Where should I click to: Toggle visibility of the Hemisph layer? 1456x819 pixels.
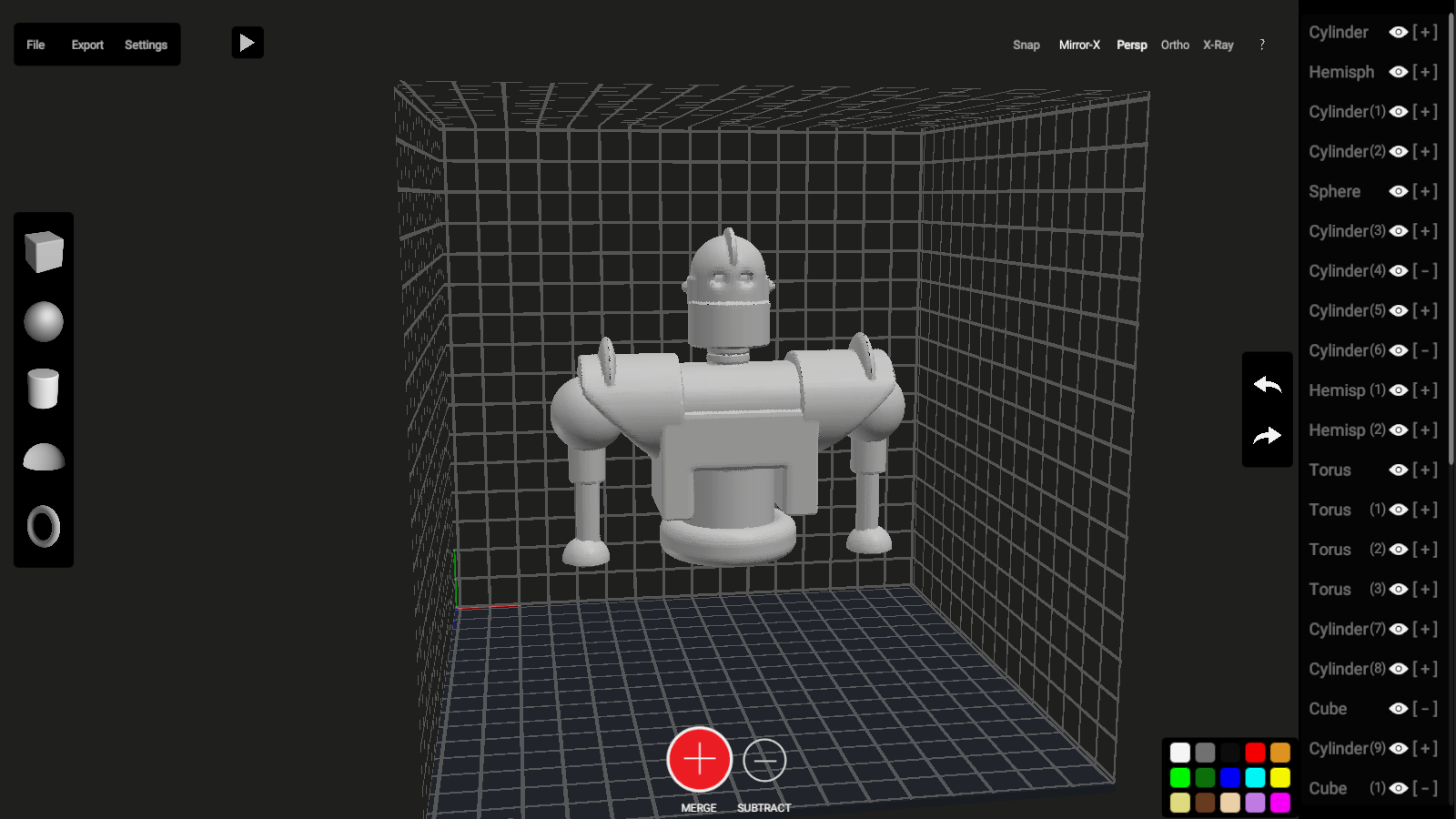[1399, 72]
